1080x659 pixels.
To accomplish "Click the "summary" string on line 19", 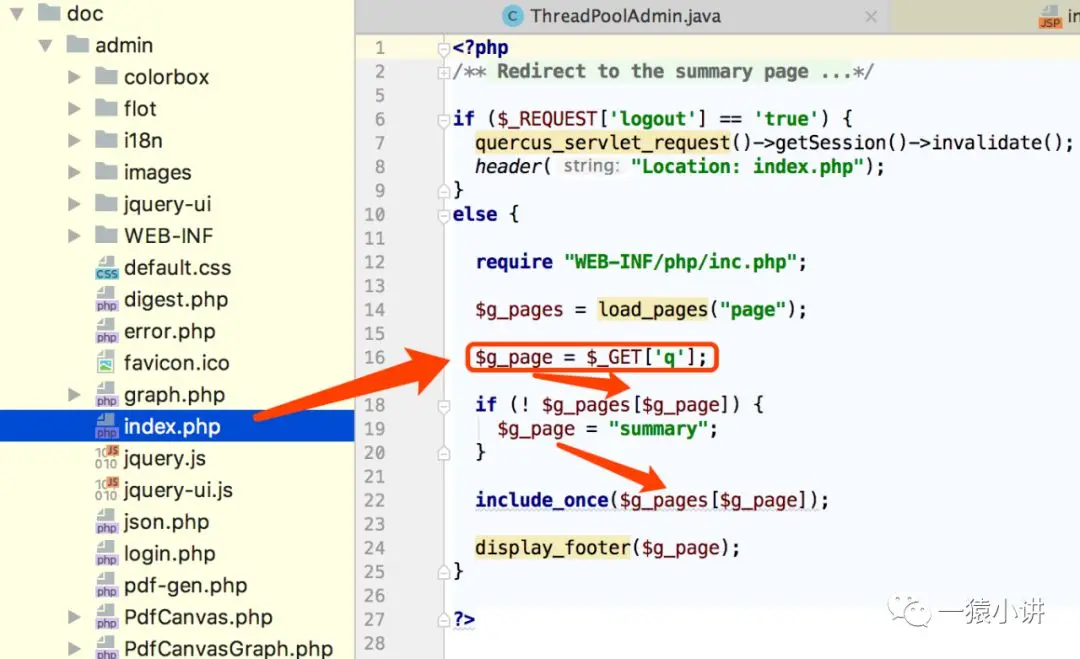I will click(x=658, y=429).
